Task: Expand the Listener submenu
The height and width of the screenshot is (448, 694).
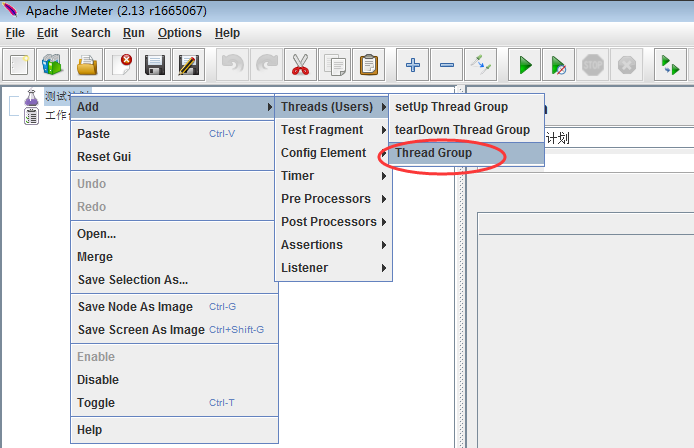Action: click(333, 268)
